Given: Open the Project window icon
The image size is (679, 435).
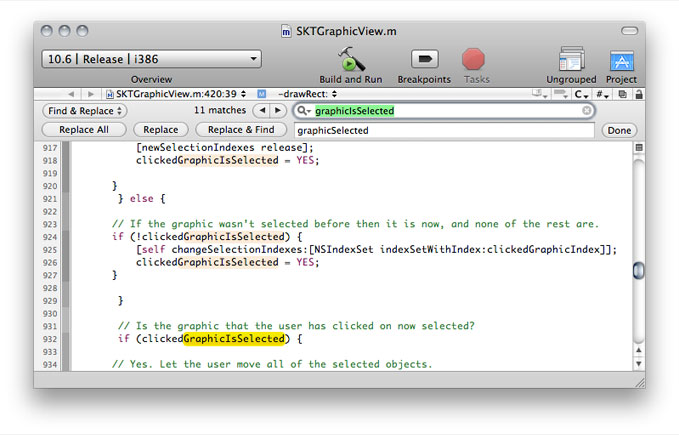Looking at the screenshot, I should (621, 59).
